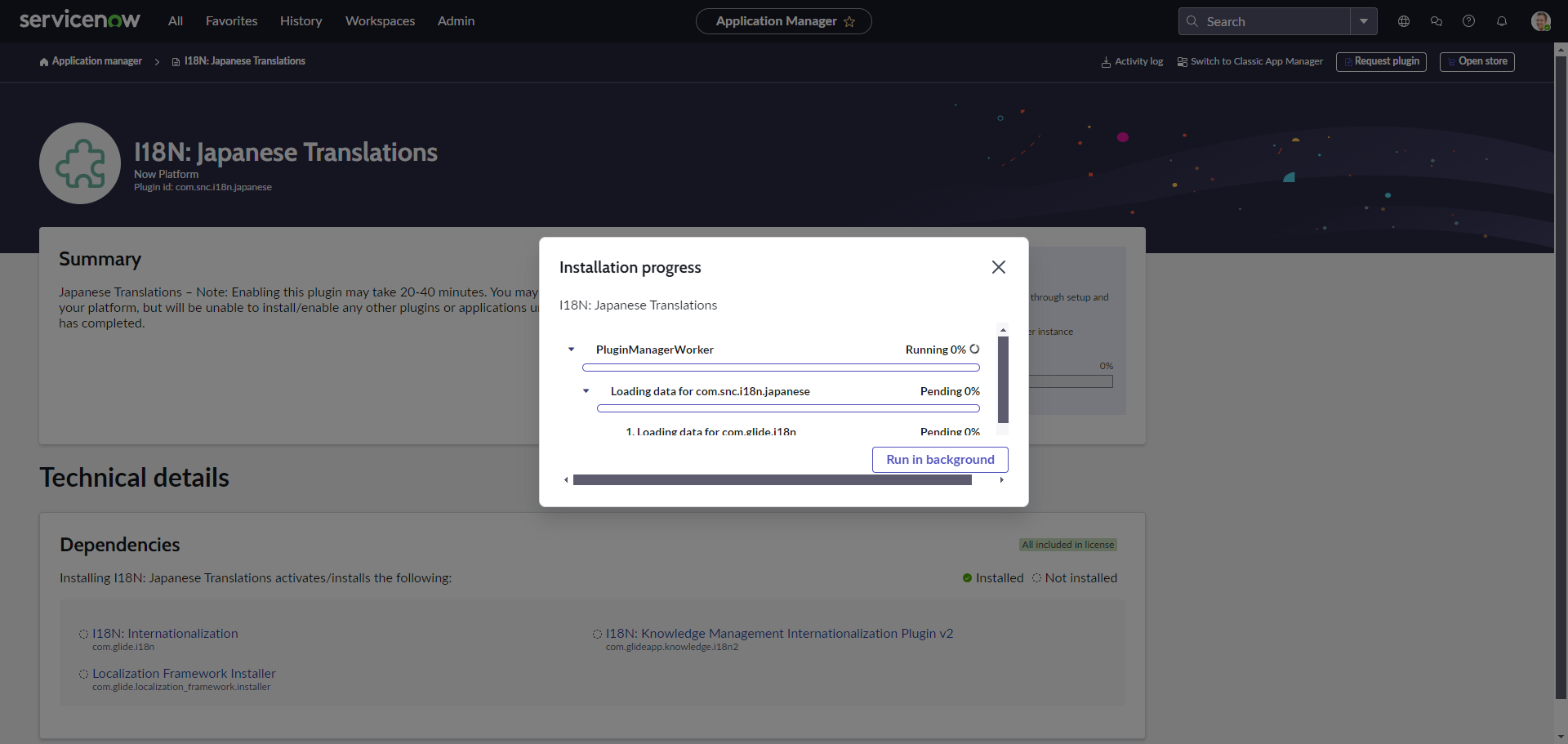Click the Run in background button
This screenshot has width=1568, height=744.
[940, 459]
